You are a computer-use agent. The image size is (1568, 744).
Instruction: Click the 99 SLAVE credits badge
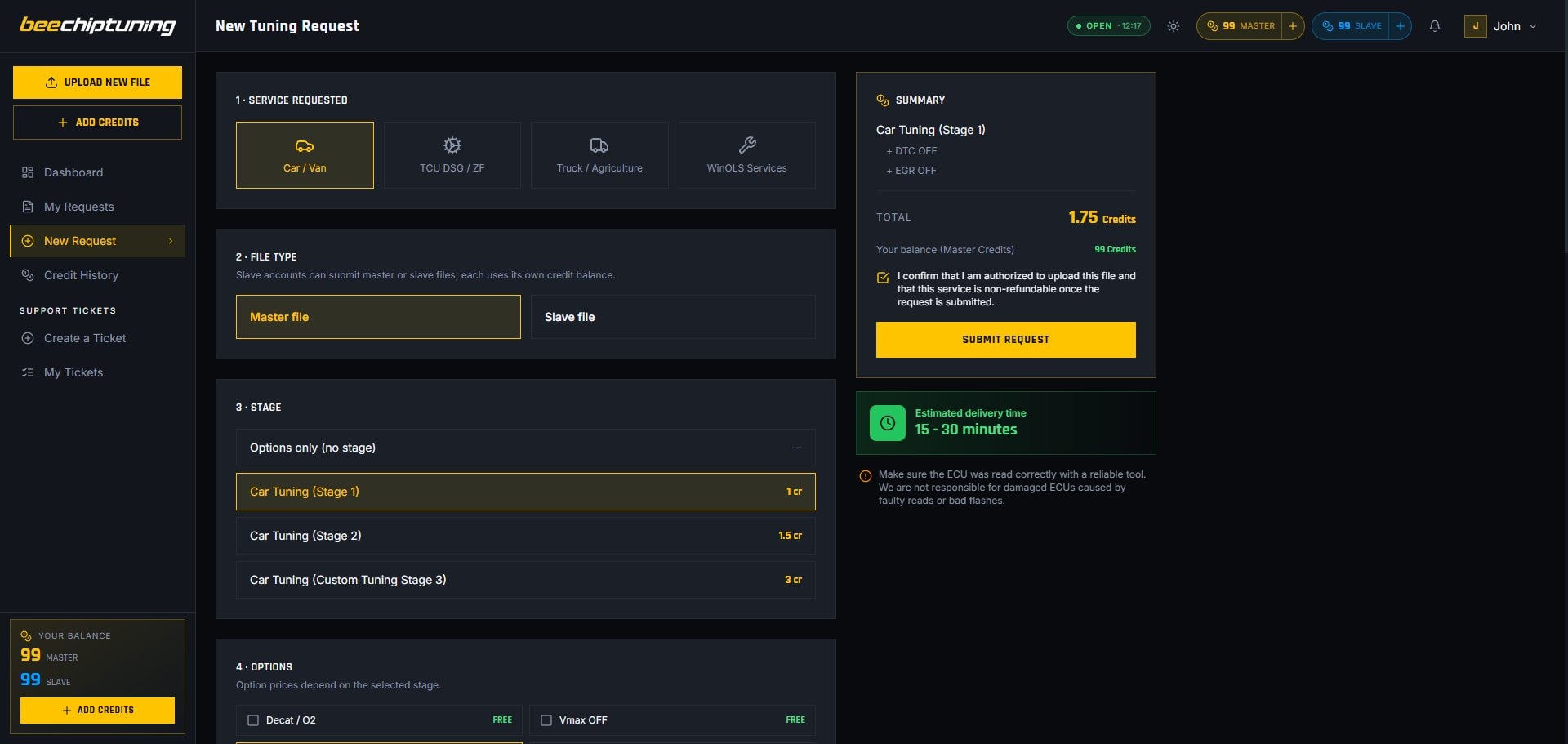(1351, 26)
